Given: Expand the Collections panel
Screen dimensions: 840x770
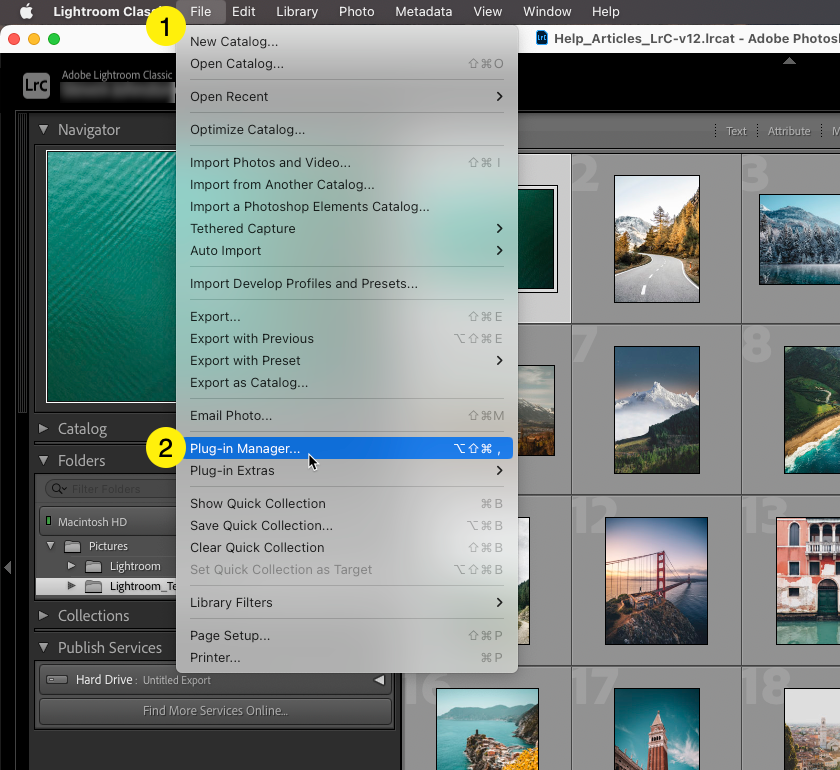Looking at the screenshot, I should click(43, 615).
